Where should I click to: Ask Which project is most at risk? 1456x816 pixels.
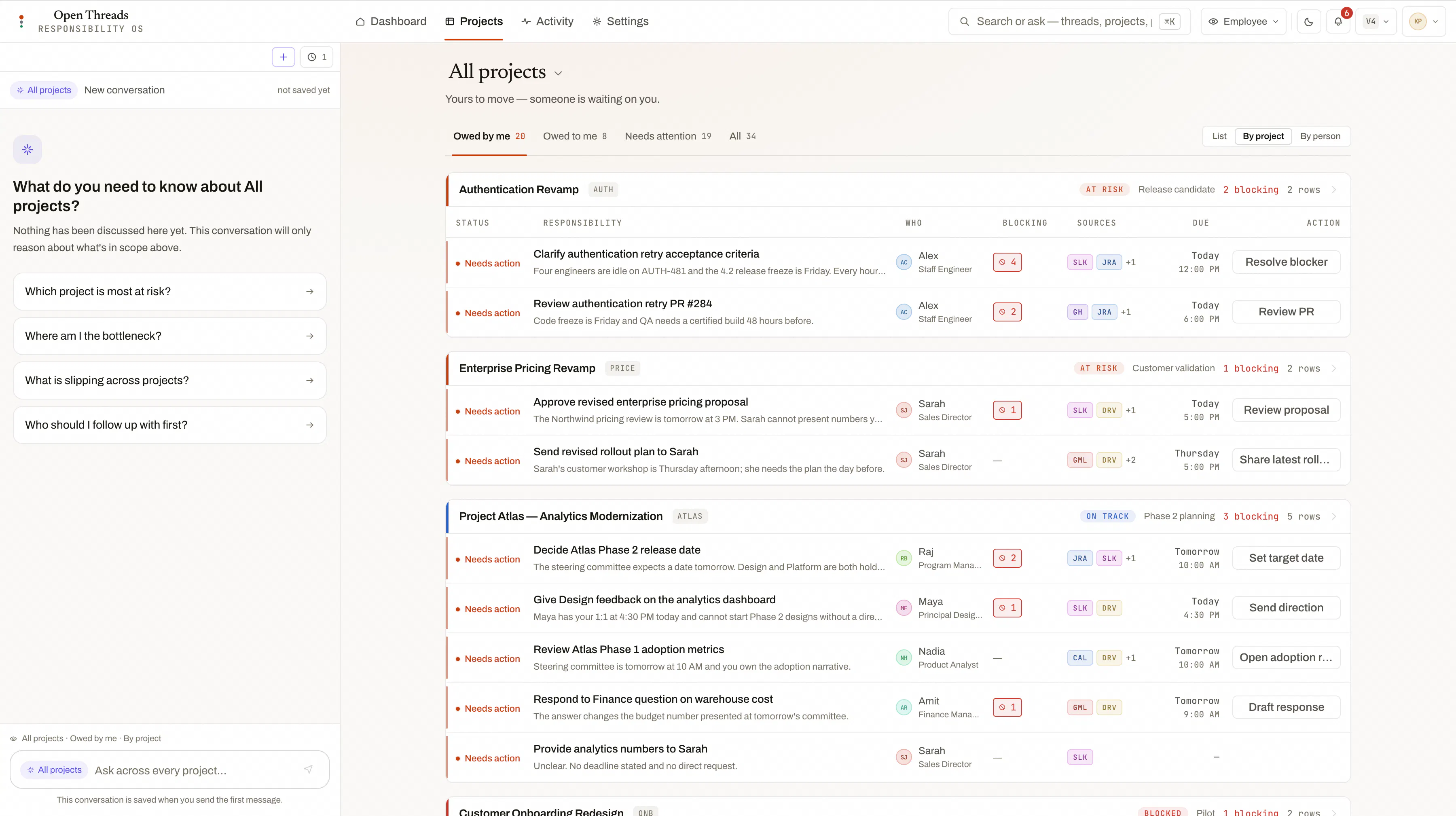[169, 292]
